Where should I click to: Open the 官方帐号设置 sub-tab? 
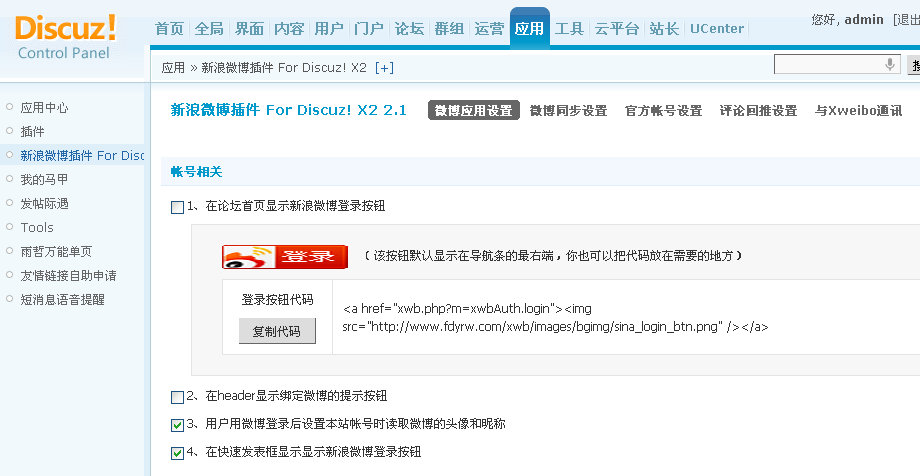click(x=664, y=110)
